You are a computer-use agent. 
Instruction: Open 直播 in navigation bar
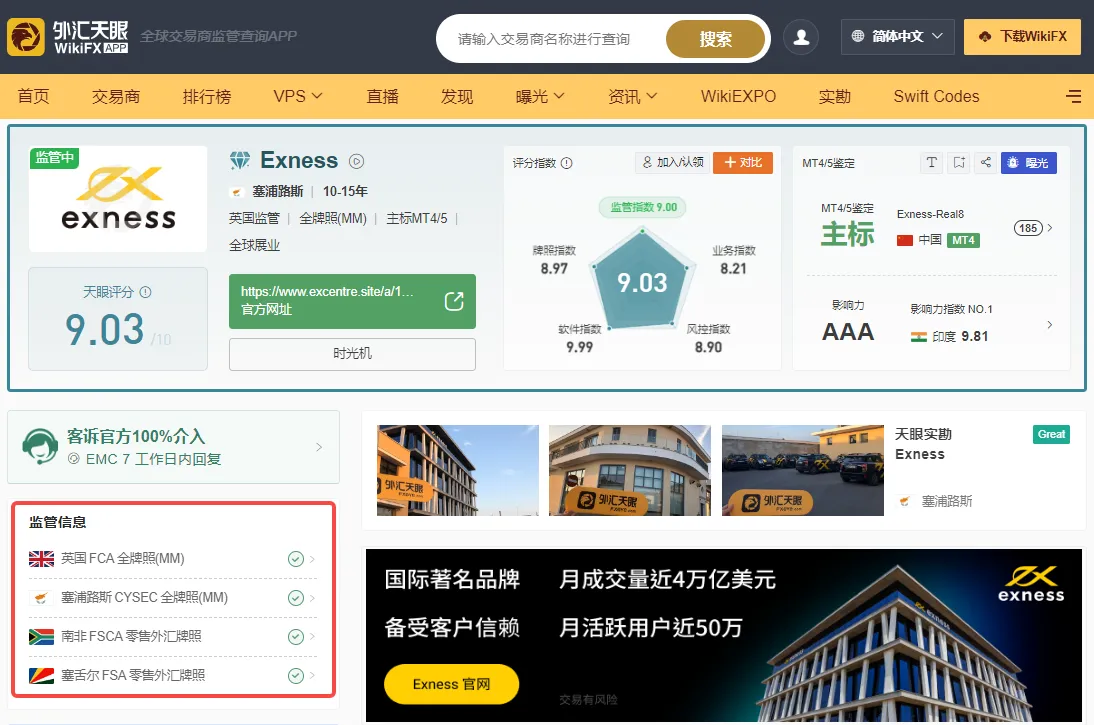pyautogui.click(x=382, y=96)
